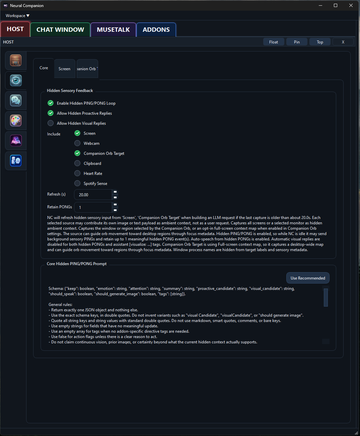Minimize the Neural Companion window
Viewport: 360px width, 436px height.
pyautogui.click(x=320, y=6)
